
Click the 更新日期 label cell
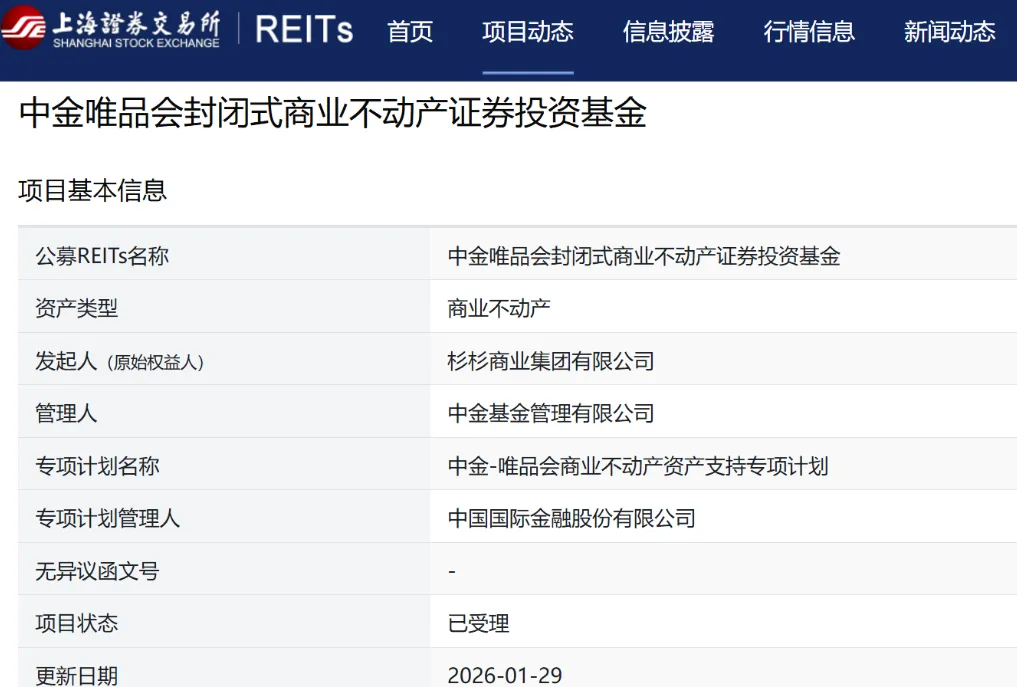[224, 668]
